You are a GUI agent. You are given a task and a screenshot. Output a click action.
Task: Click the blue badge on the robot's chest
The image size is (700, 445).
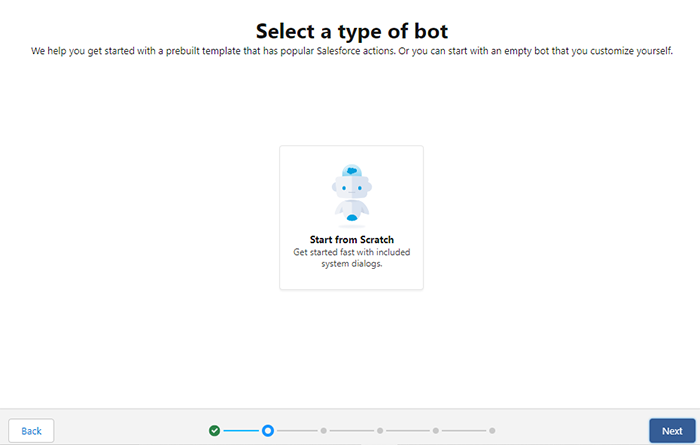(351, 217)
